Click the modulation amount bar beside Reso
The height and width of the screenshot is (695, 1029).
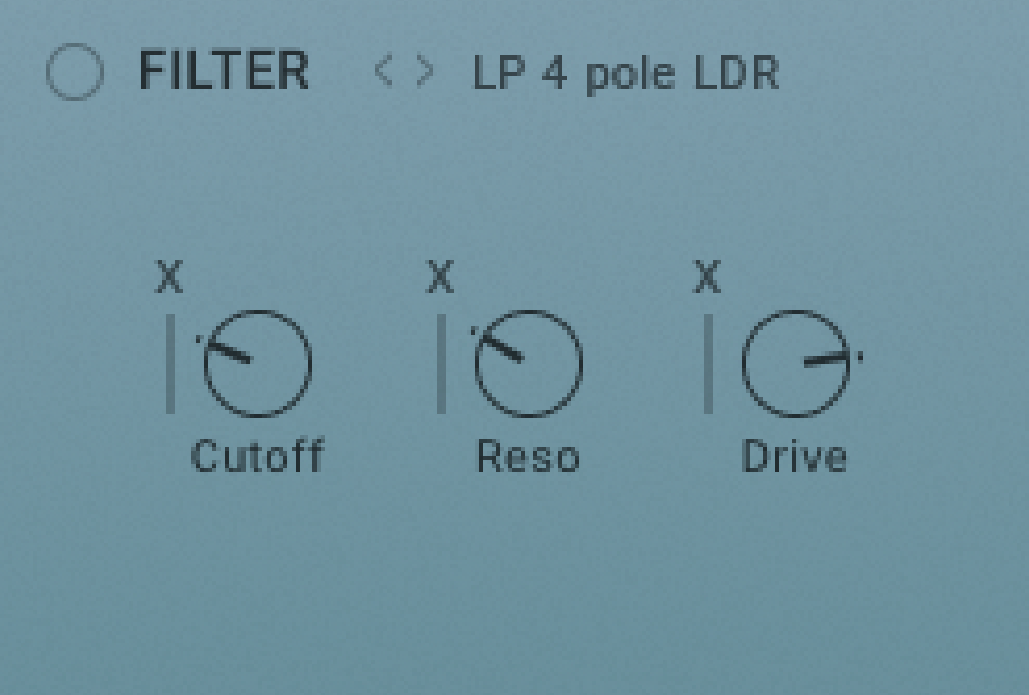442,364
